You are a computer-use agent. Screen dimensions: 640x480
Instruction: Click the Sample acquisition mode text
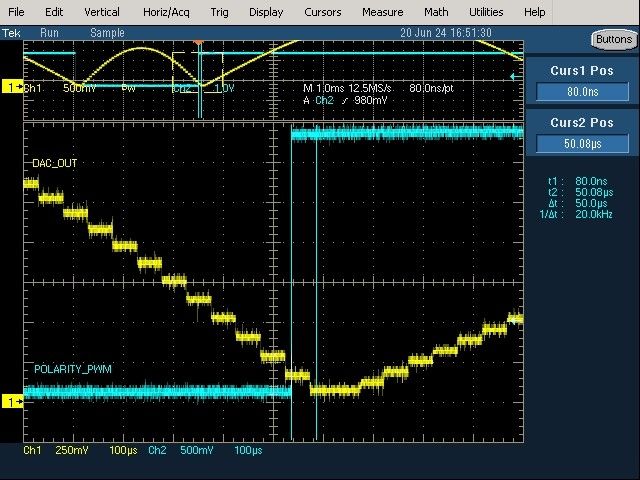click(x=107, y=33)
